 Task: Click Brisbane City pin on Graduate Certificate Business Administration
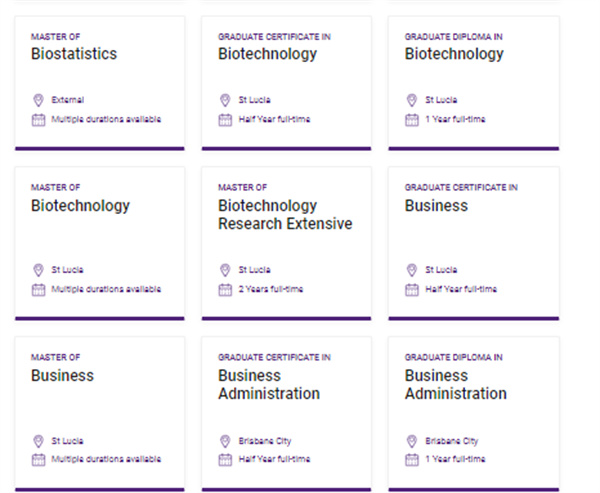(x=225, y=440)
